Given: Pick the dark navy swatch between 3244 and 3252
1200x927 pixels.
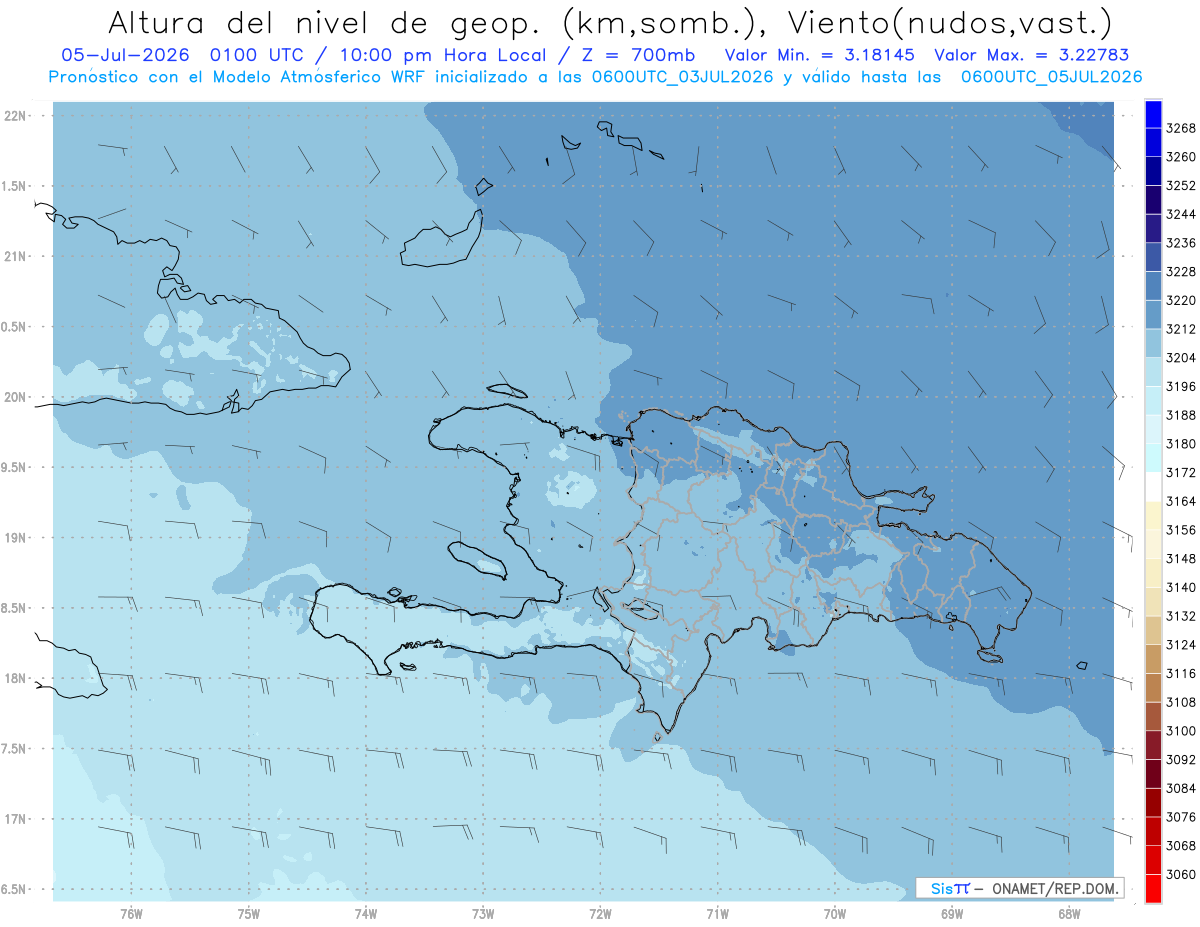Looking at the screenshot, I should pyautogui.click(x=1153, y=200).
